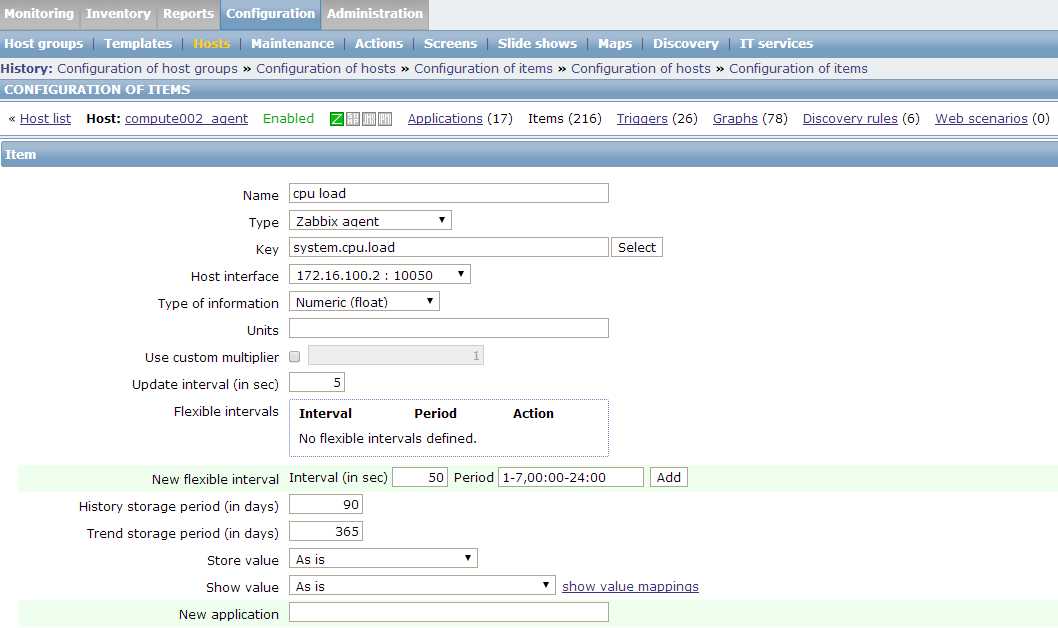1058x628 pixels.
Task: Open the Graphs link
Action: point(735,119)
